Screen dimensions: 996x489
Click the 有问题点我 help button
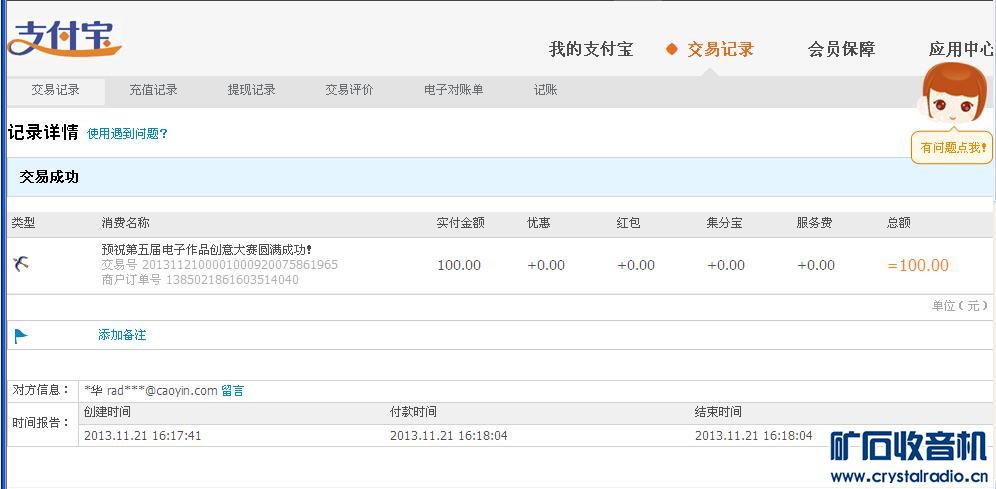[x=952, y=148]
